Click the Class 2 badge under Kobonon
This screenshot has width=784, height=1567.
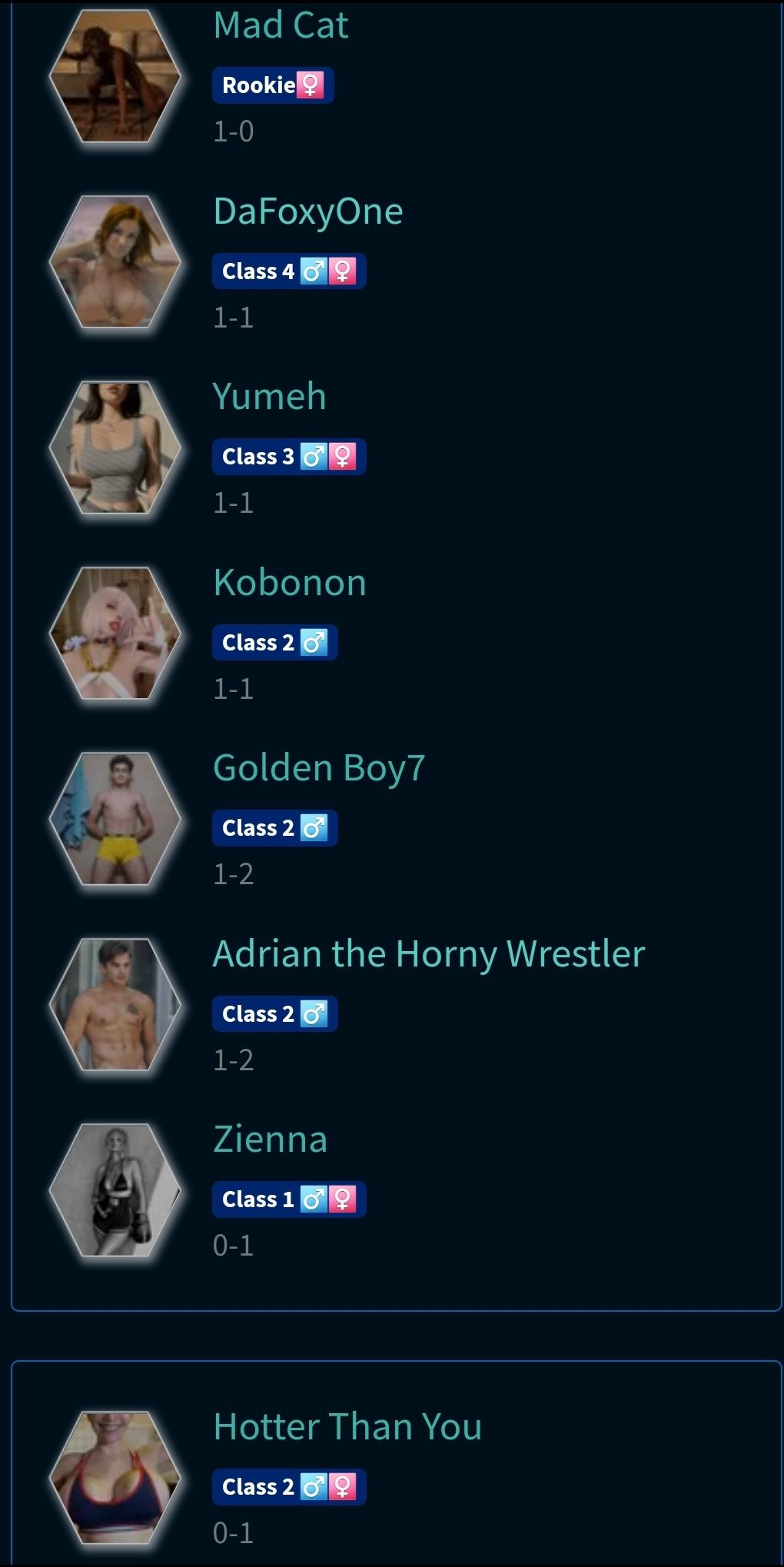275,643
